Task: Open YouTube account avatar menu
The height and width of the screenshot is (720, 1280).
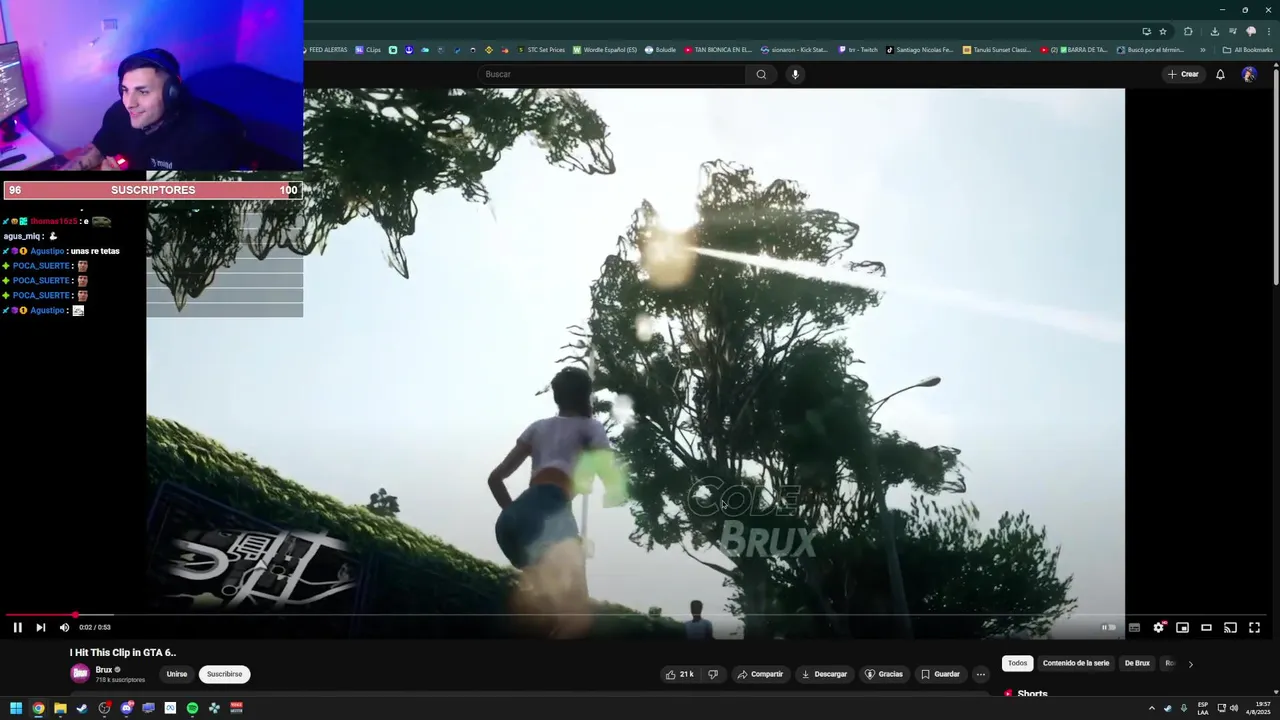Action: click(1249, 74)
